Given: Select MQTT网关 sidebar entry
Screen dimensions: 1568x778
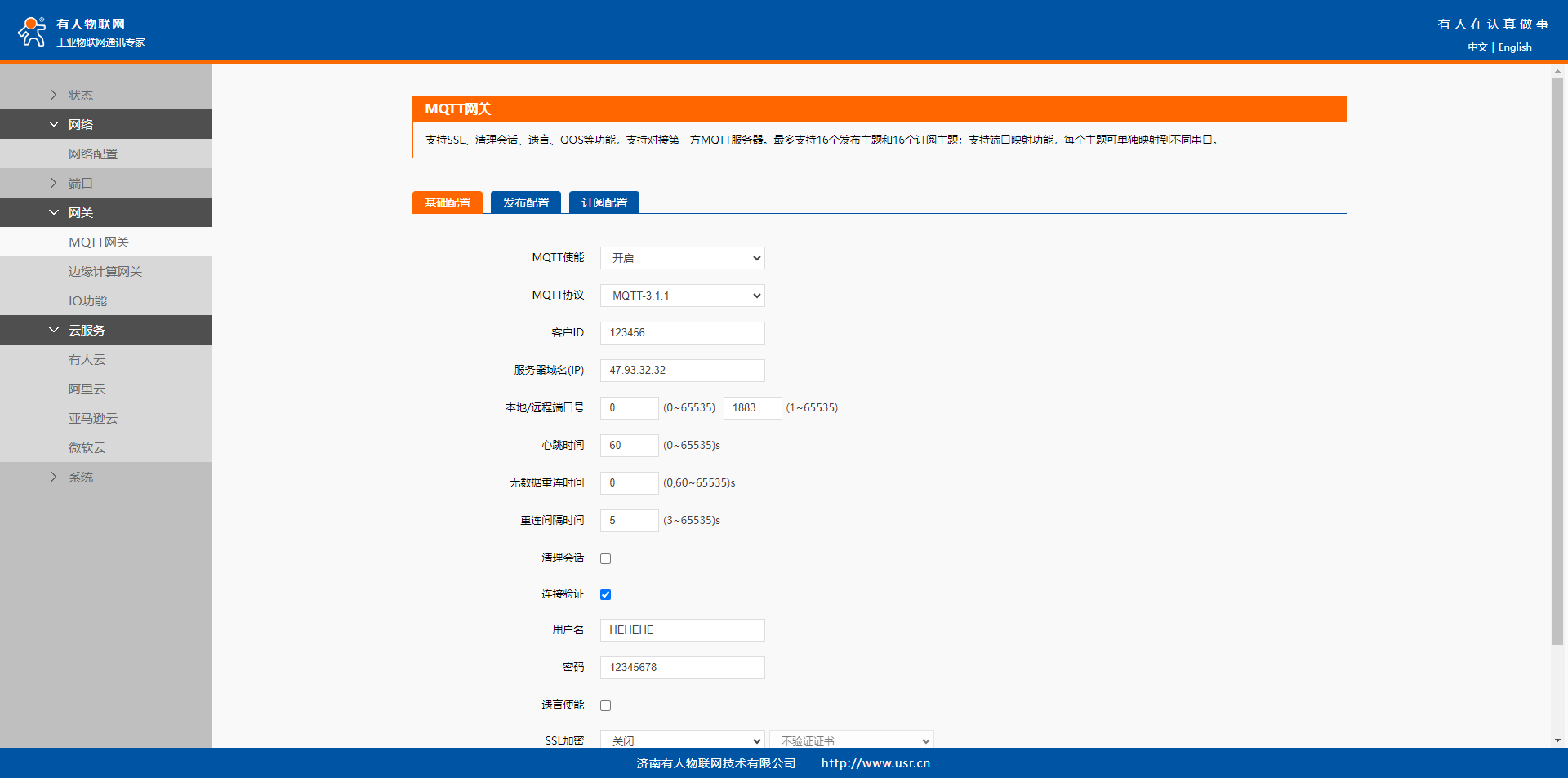Looking at the screenshot, I should [106, 242].
